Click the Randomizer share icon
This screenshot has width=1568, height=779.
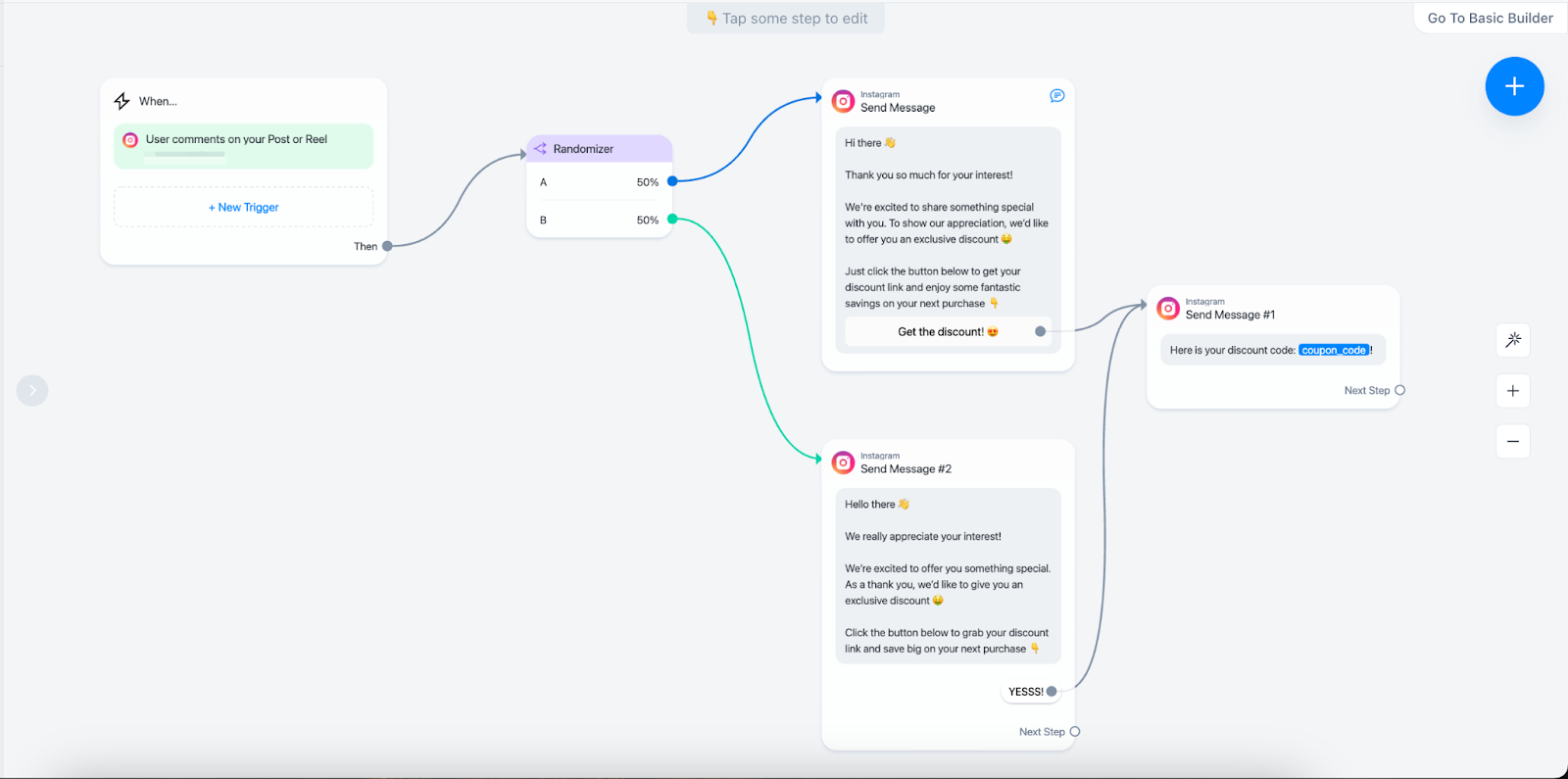tap(540, 149)
